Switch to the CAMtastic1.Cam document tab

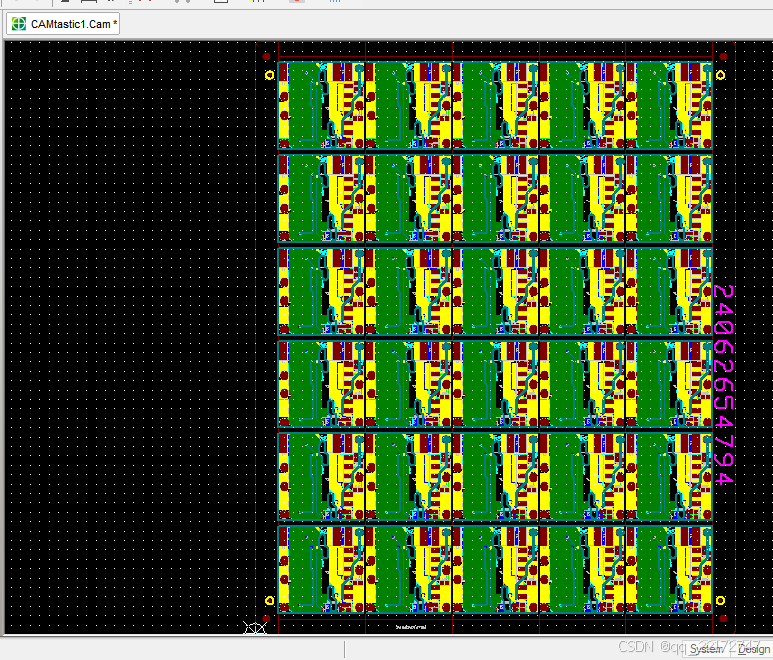(63, 24)
